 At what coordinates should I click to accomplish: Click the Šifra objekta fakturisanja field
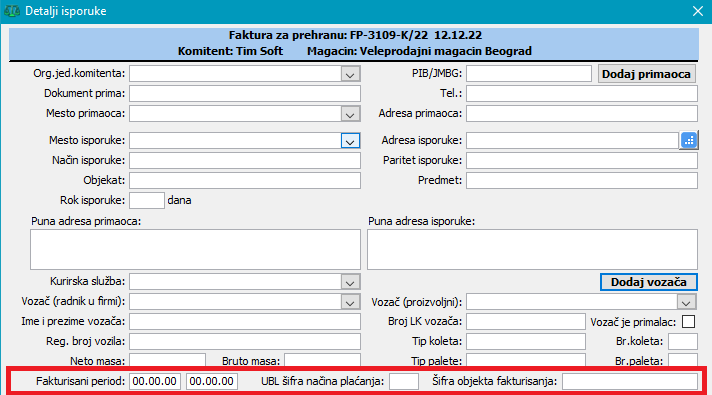pyautogui.click(x=630, y=381)
